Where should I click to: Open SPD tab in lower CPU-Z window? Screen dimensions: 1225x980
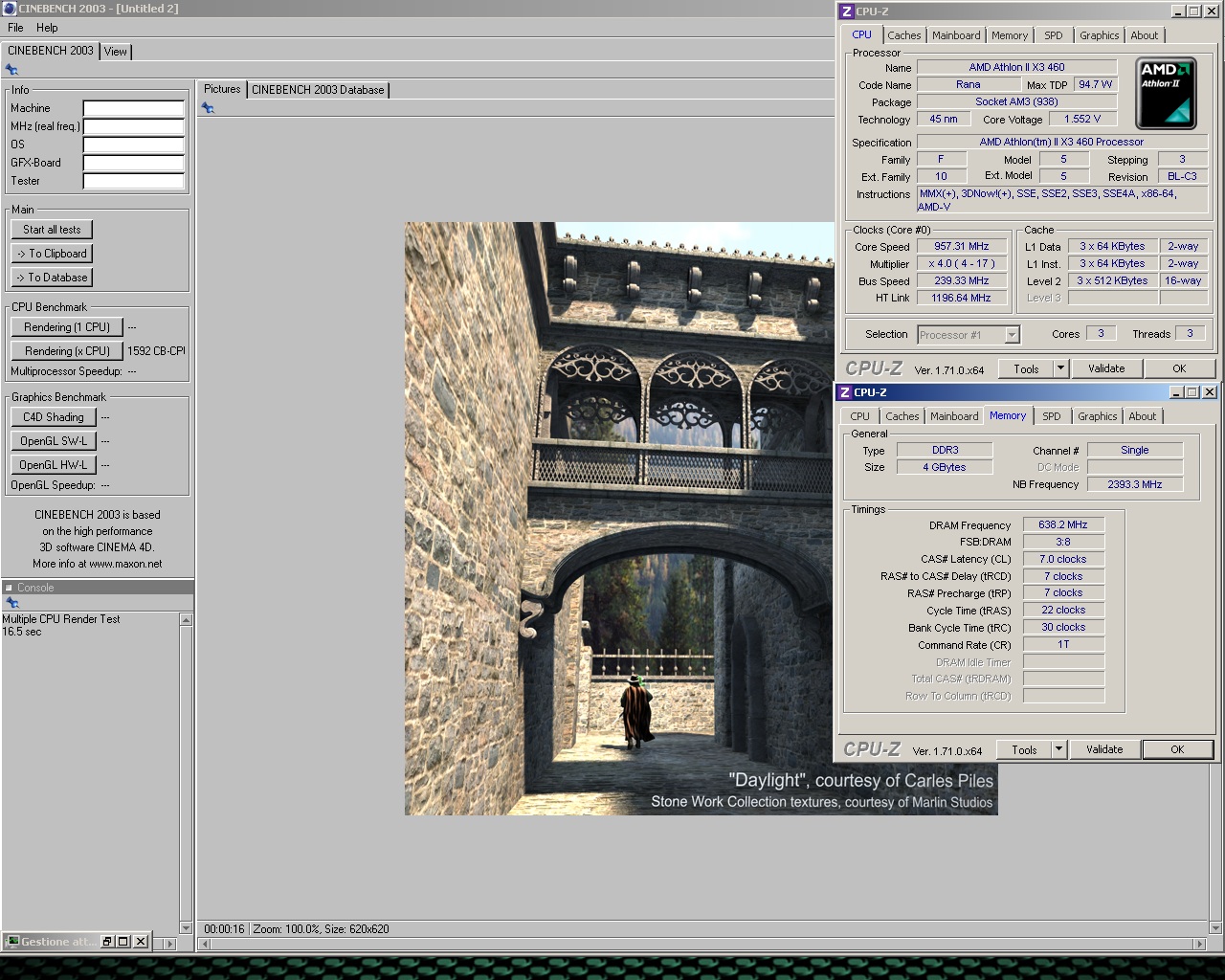[x=1052, y=416]
